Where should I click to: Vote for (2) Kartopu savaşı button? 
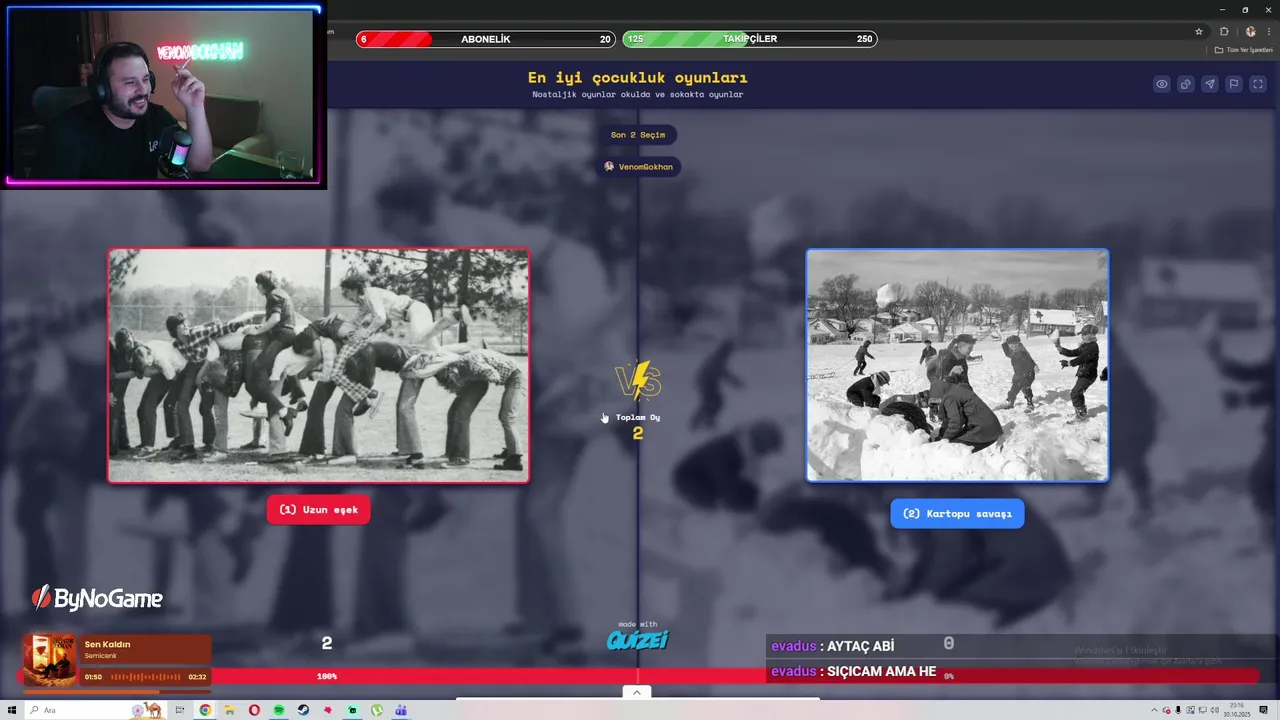click(957, 514)
